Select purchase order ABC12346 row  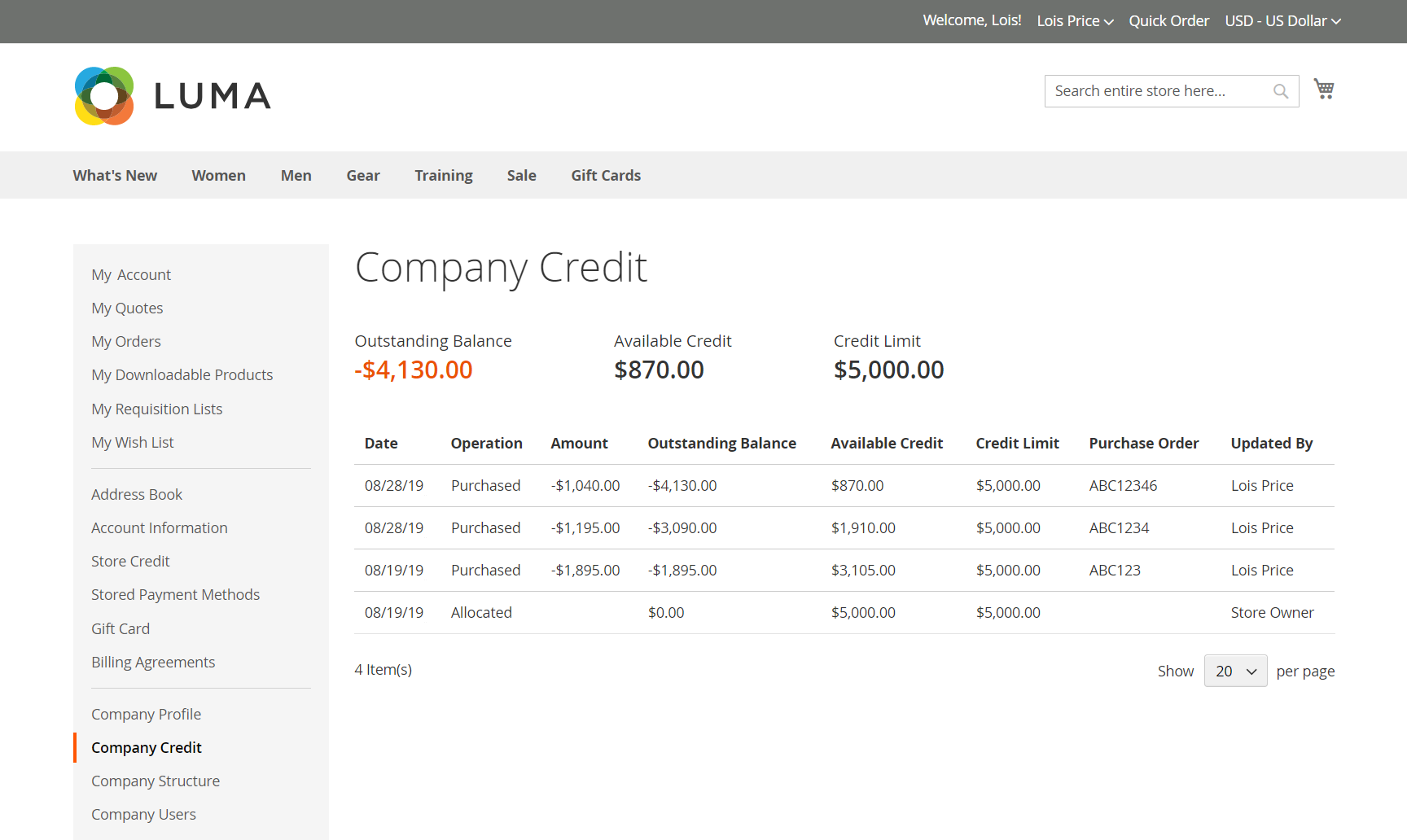(1123, 485)
